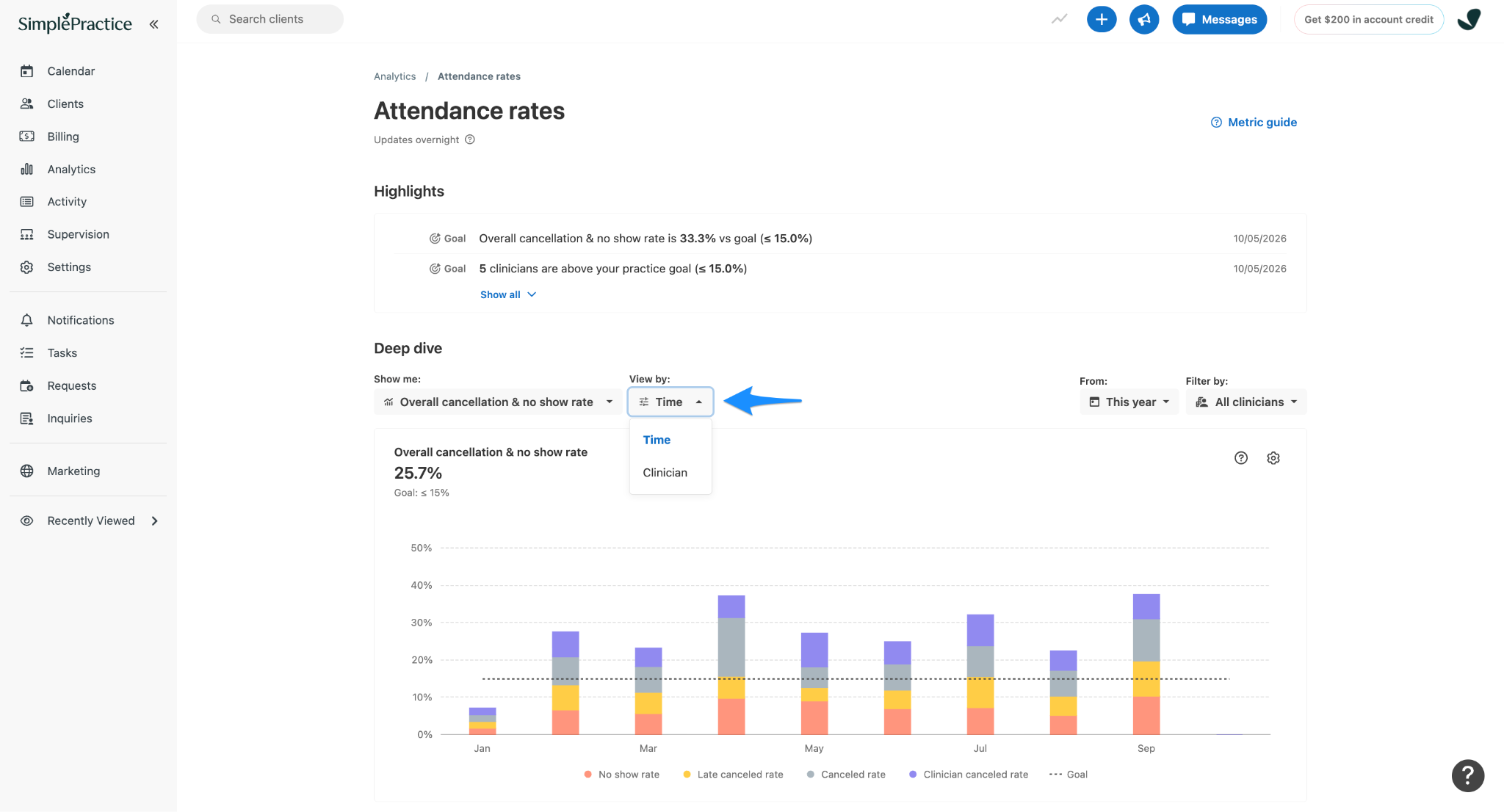The width and height of the screenshot is (1504, 812).
Task: Click the Notifications bell icon
Action: coord(27,320)
